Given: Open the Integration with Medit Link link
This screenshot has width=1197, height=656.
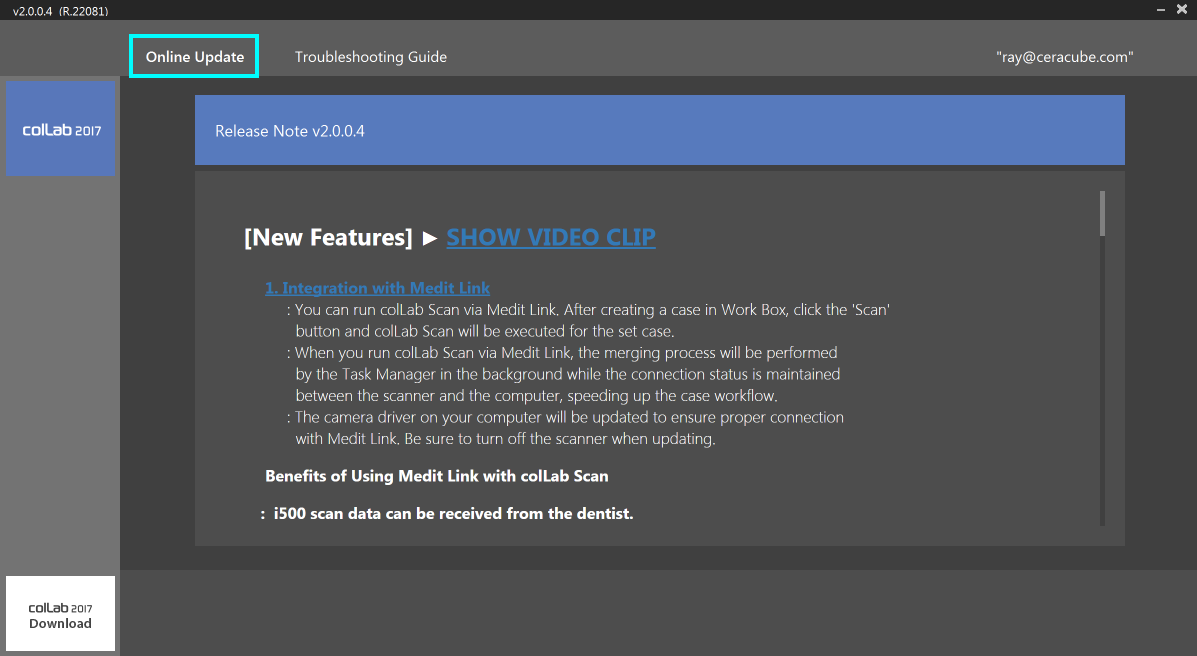Looking at the screenshot, I should click(377, 288).
